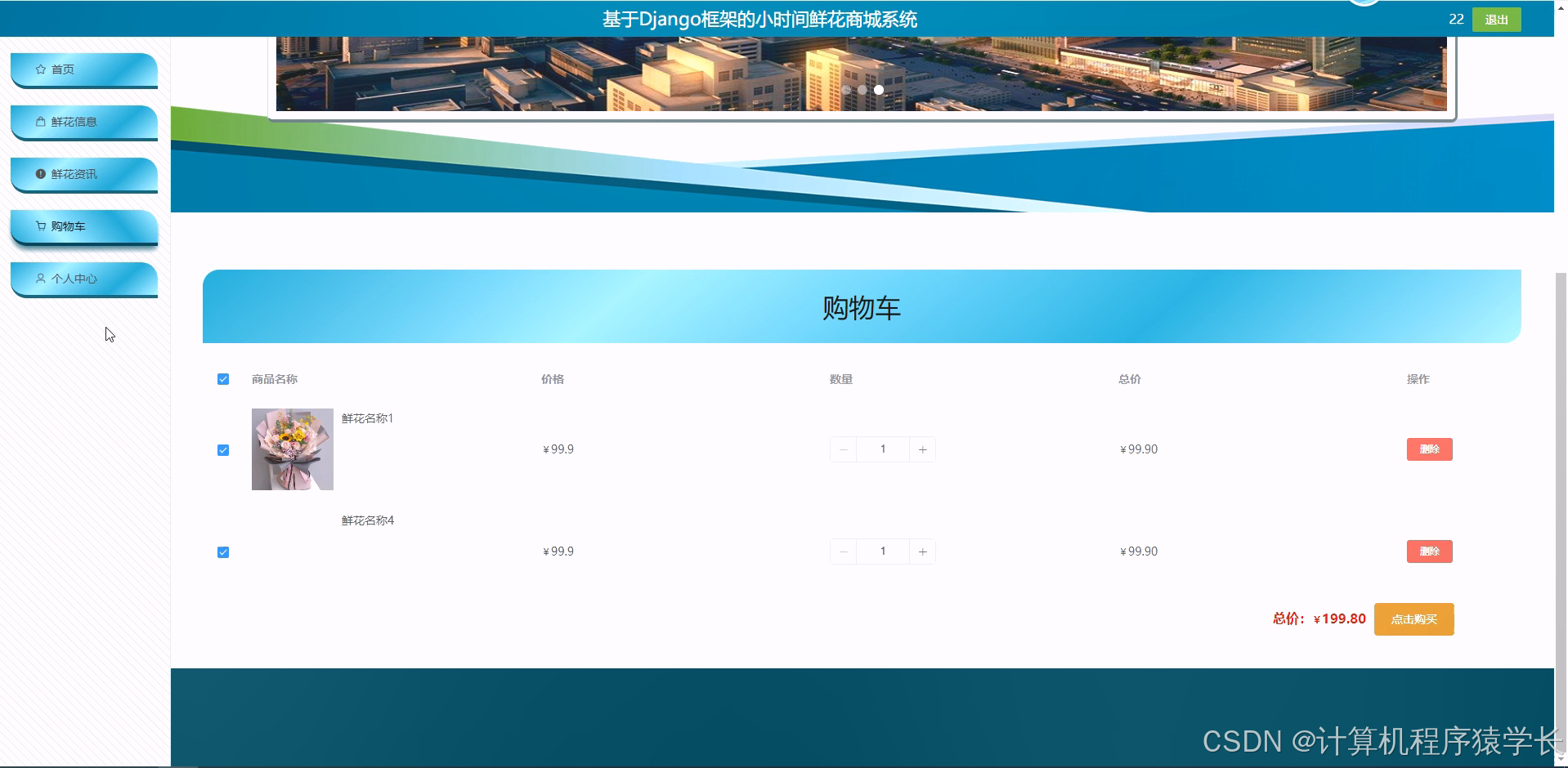Click the green 退出 logout button
This screenshot has height=768, width=1568.
pyautogui.click(x=1496, y=20)
